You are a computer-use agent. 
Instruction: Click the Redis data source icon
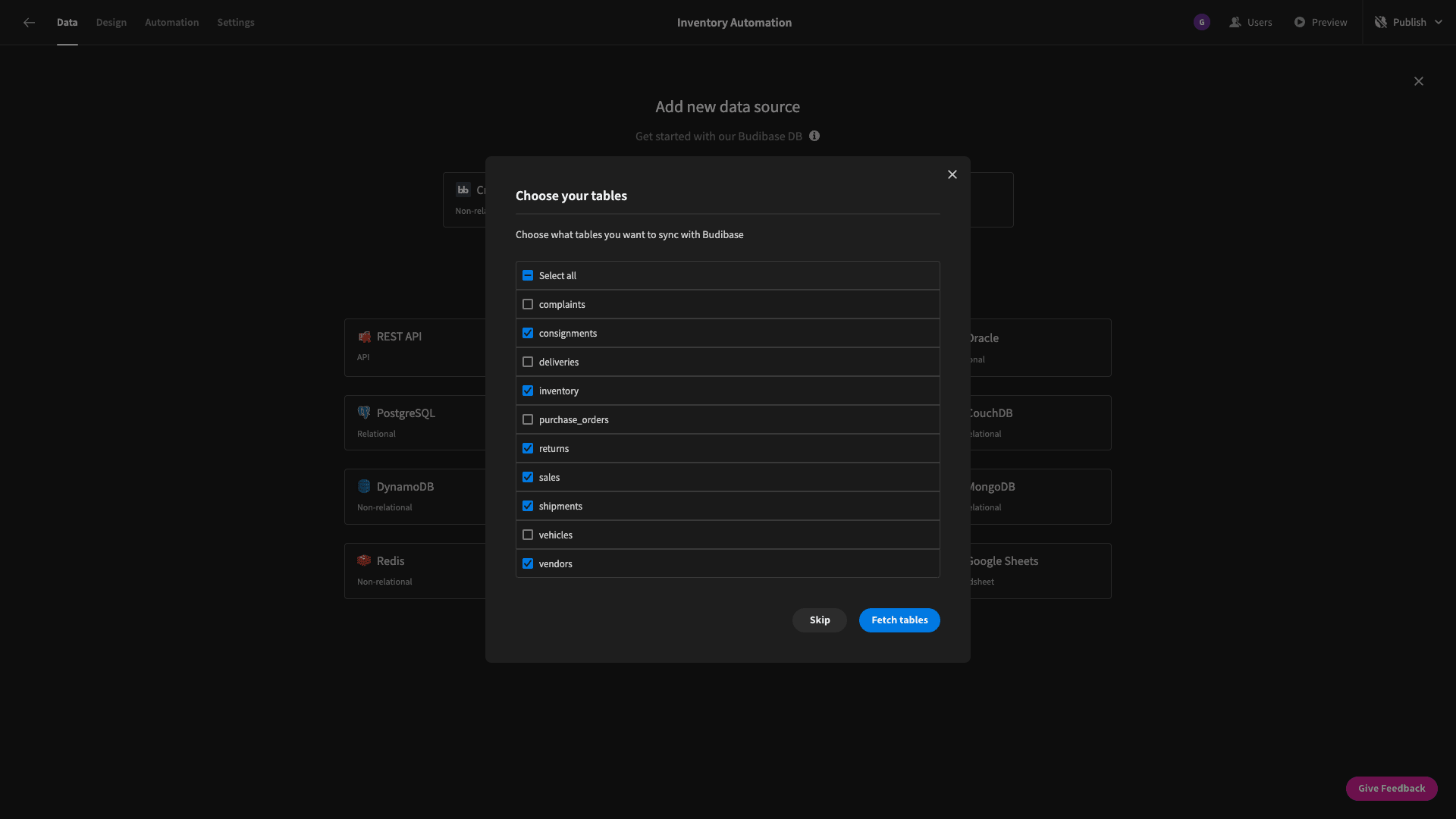364,561
